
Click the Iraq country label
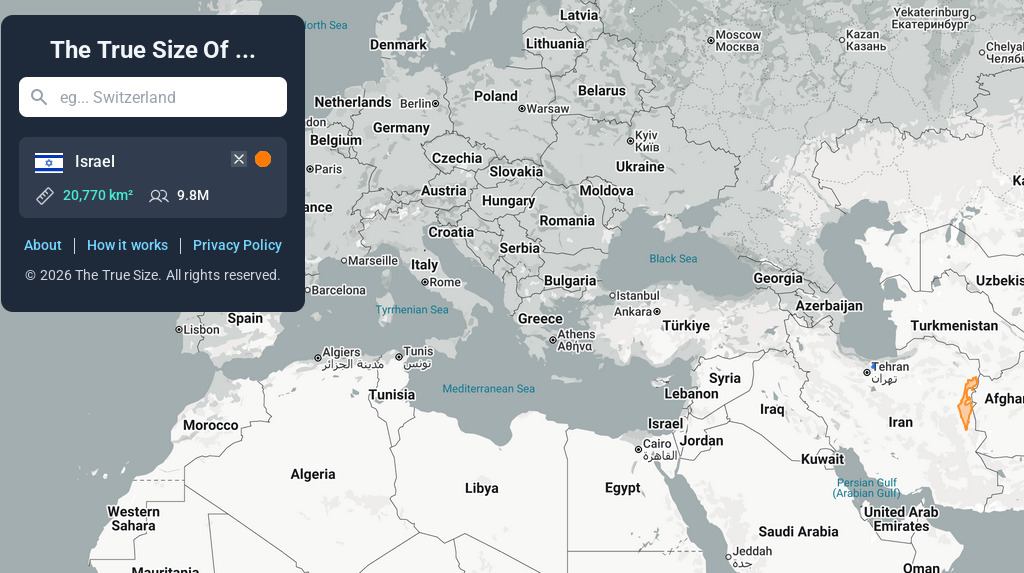pos(772,410)
